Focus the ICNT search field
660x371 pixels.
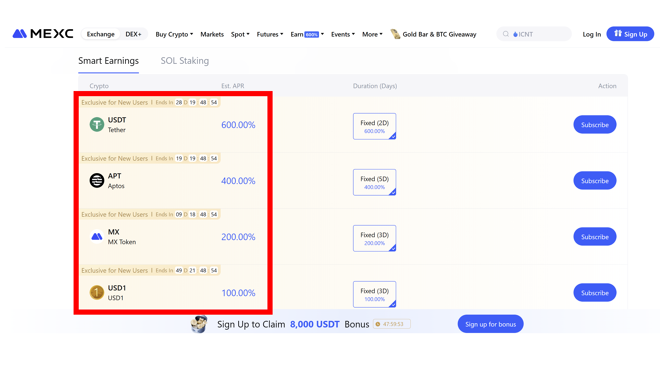[534, 34]
